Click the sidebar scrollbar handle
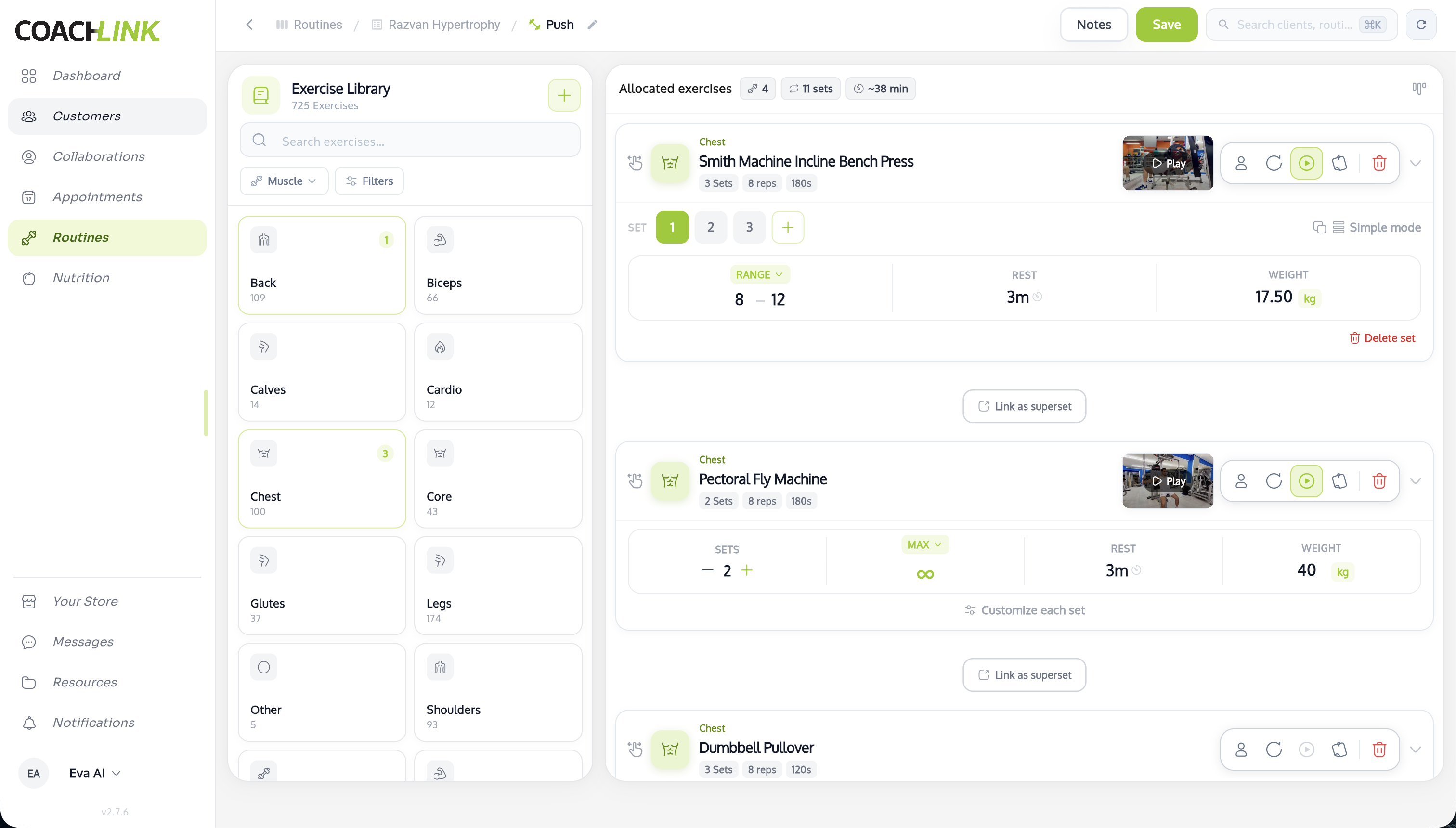Viewport: 1456px width, 828px height. [206, 413]
